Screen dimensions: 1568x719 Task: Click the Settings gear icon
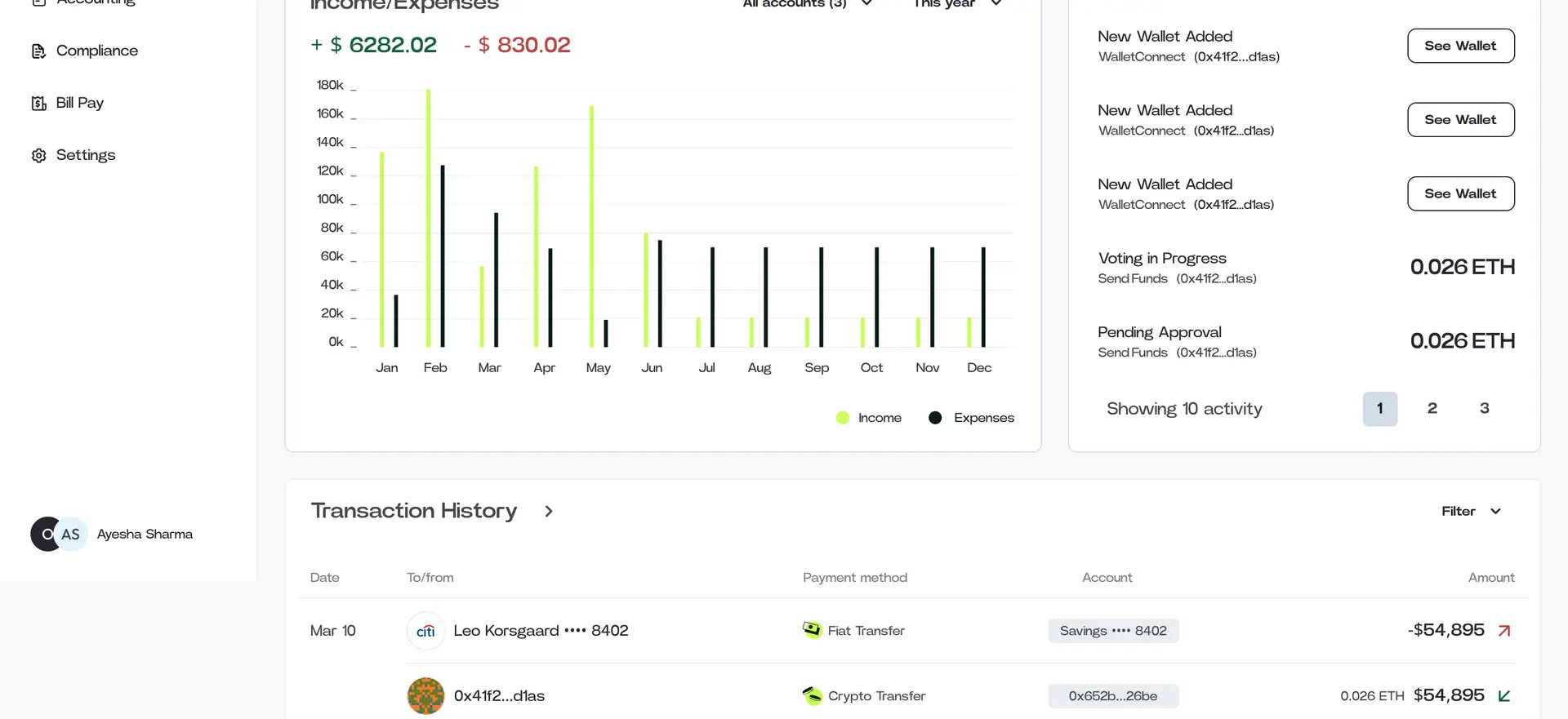pyautogui.click(x=38, y=155)
